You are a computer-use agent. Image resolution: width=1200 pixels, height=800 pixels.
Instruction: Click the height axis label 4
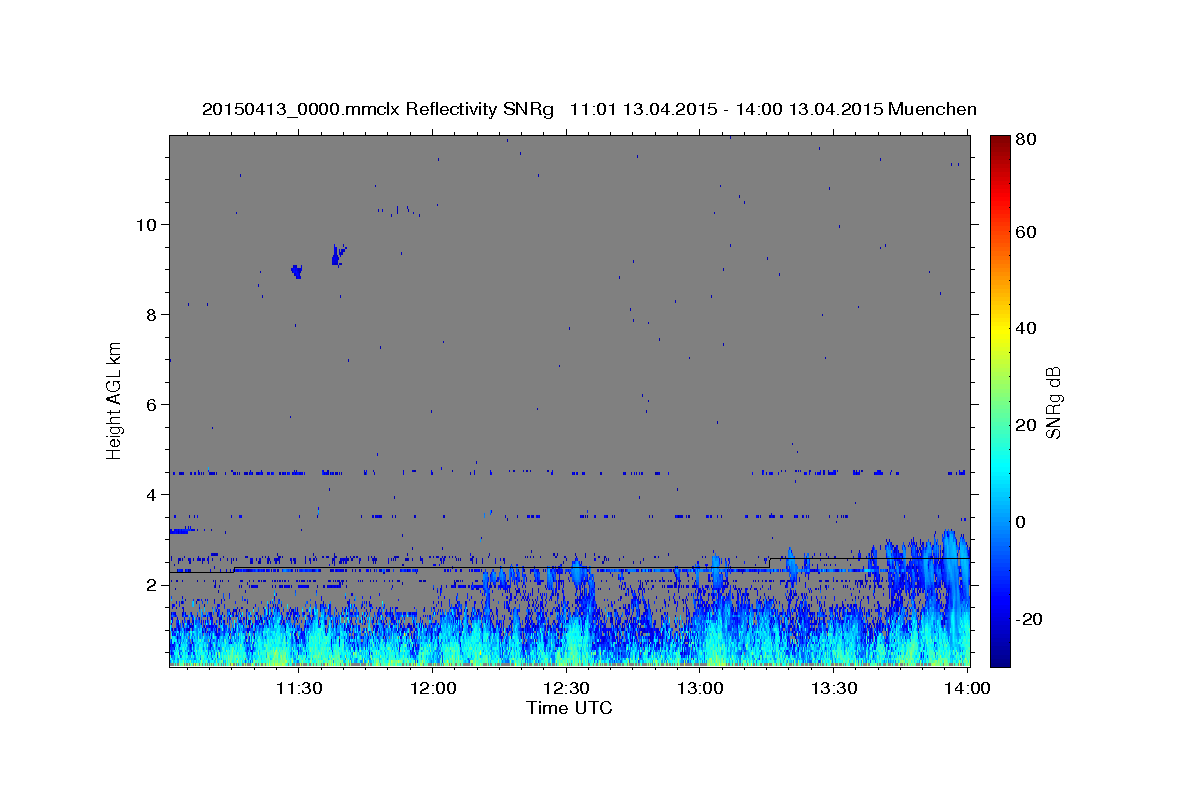click(152, 495)
